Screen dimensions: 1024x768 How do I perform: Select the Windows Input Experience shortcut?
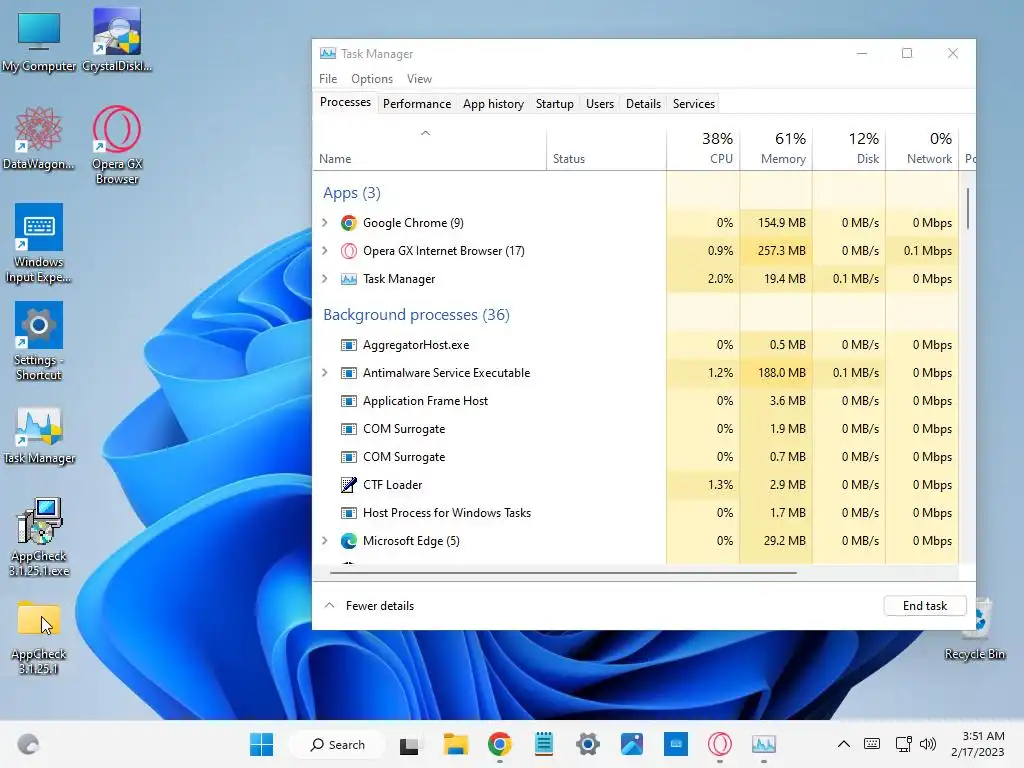pyautogui.click(x=39, y=243)
